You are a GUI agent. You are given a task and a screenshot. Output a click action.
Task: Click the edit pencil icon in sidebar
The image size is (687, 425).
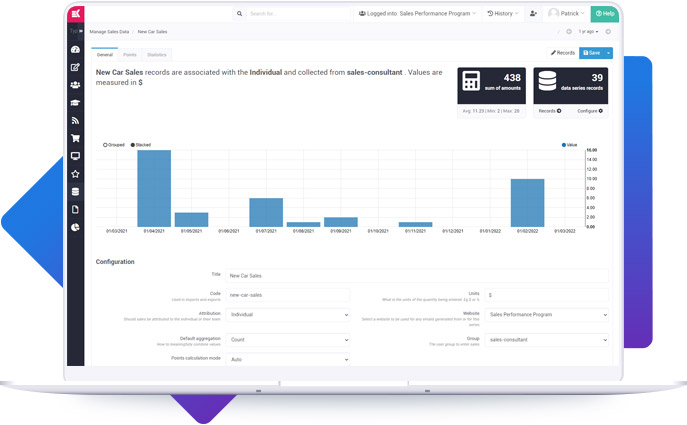point(75,68)
